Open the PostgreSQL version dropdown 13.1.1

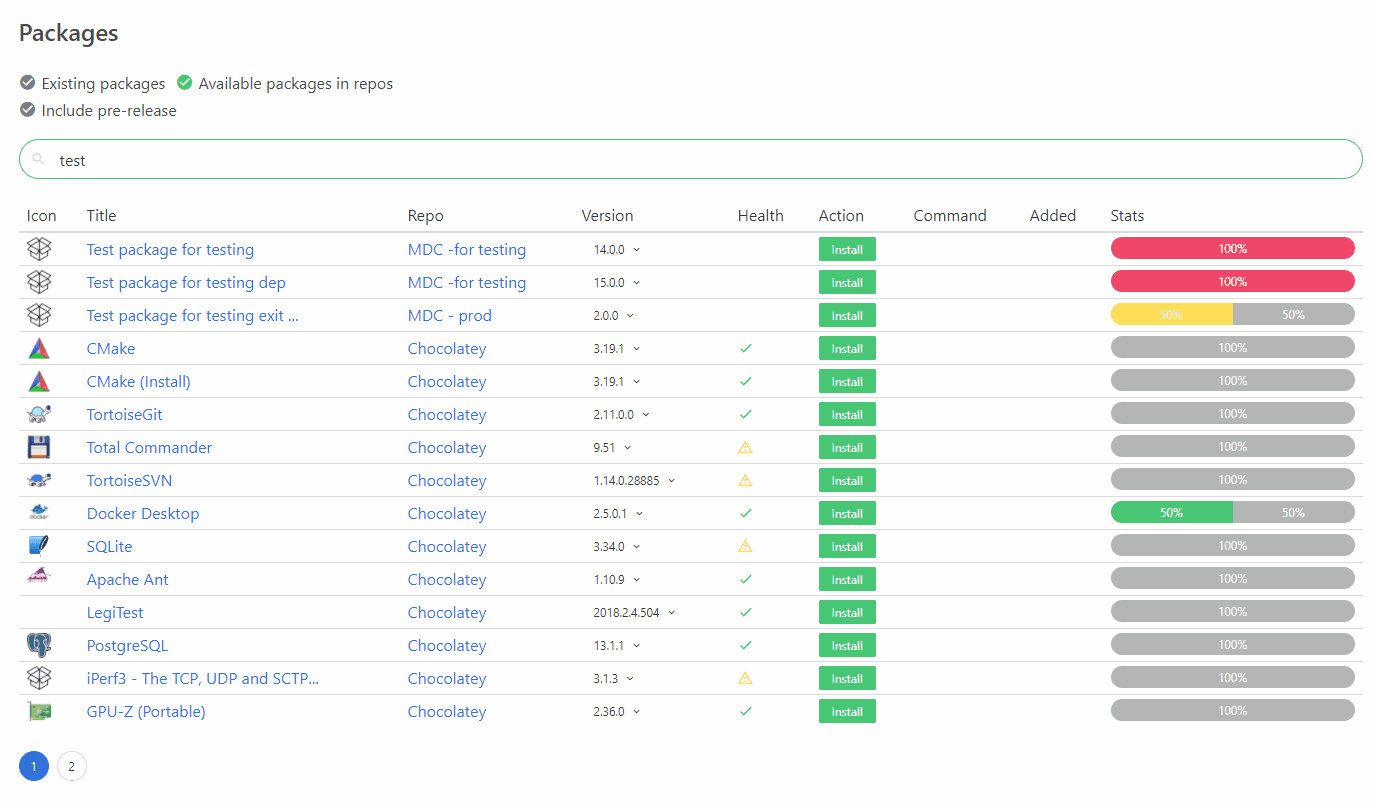click(x=617, y=645)
